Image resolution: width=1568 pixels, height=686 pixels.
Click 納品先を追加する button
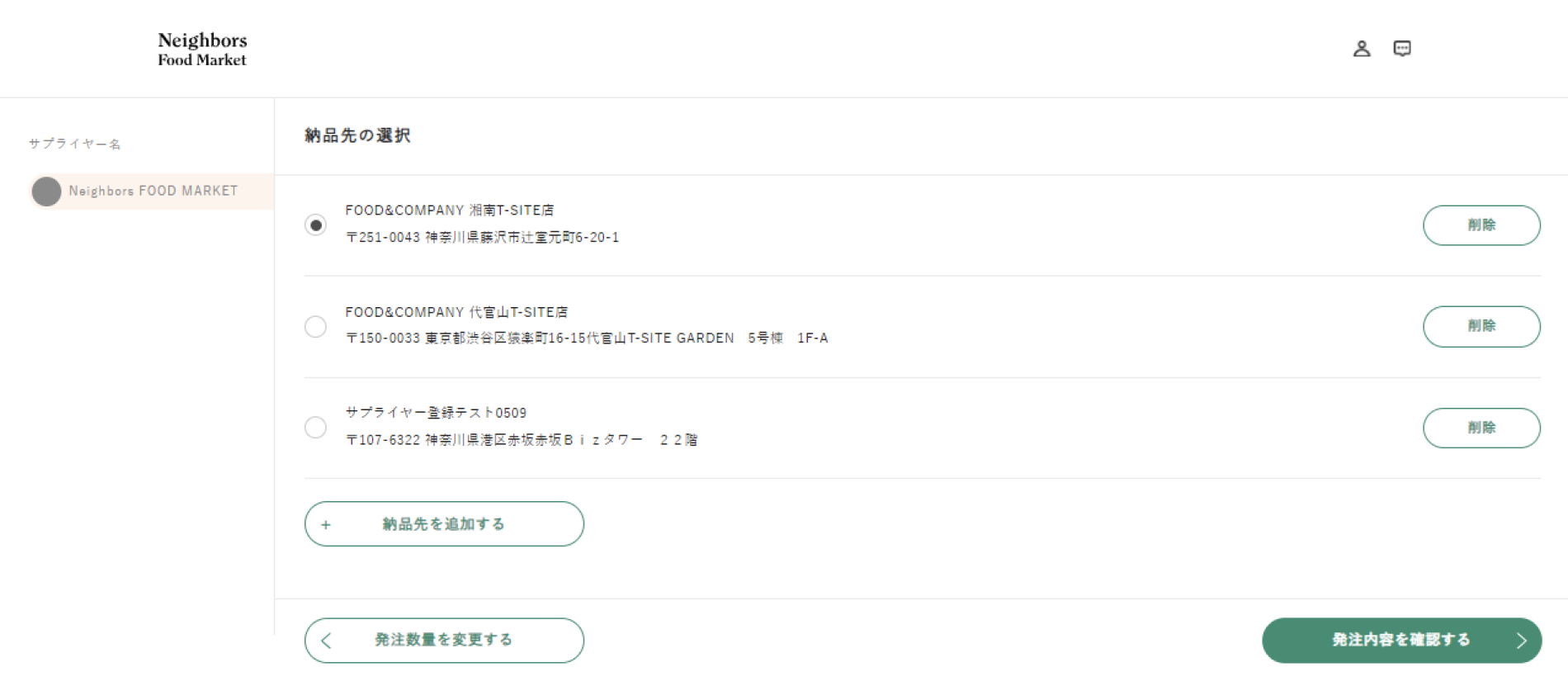click(444, 524)
